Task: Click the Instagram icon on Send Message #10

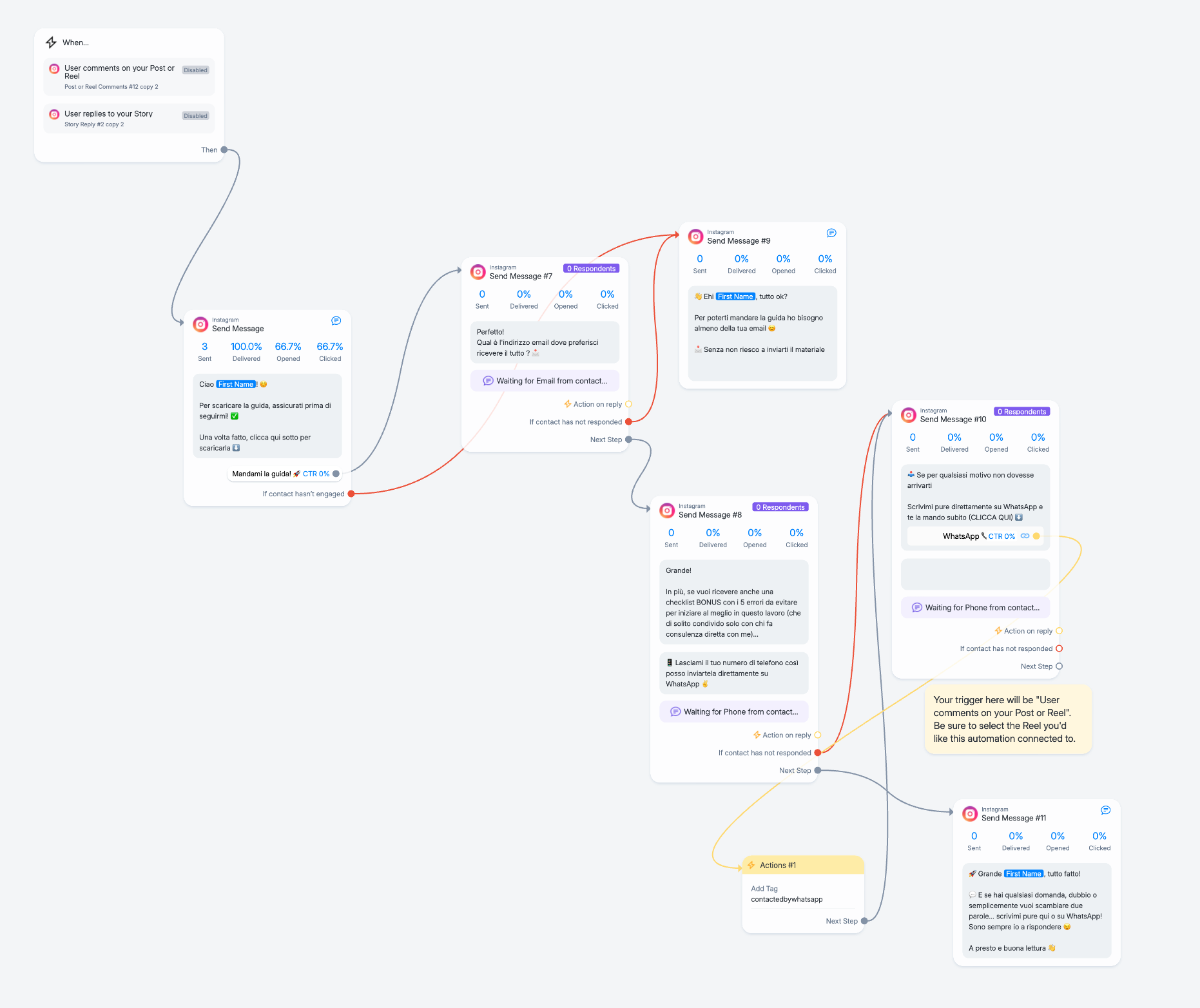Action: [x=908, y=415]
